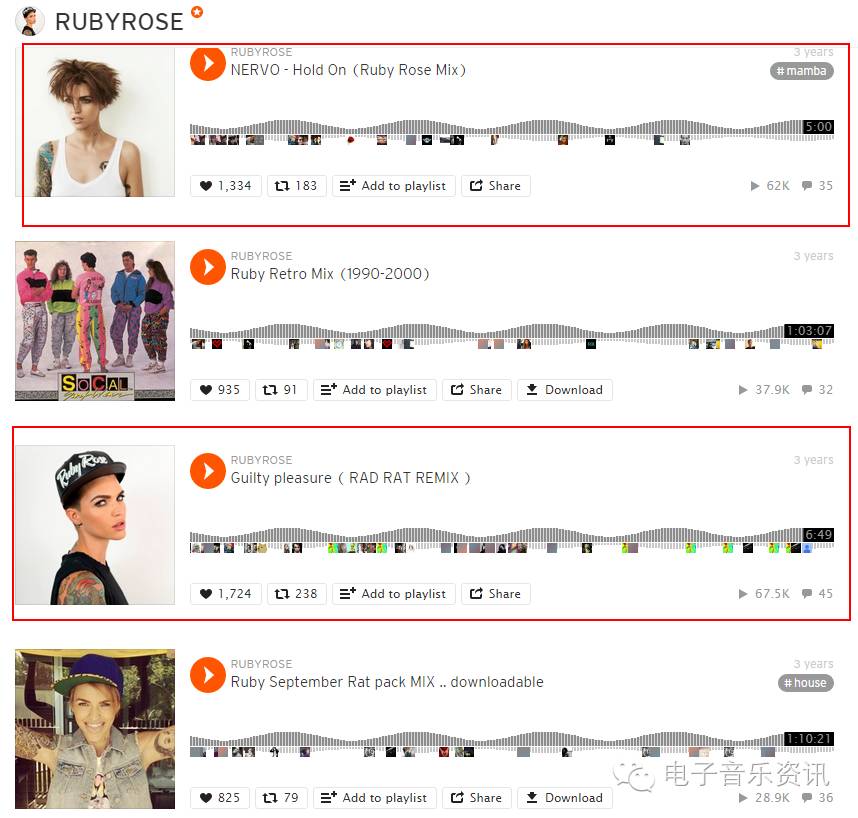Like the Ruby Retro Mix track
The width and height of the screenshot is (858, 818).
point(219,390)
